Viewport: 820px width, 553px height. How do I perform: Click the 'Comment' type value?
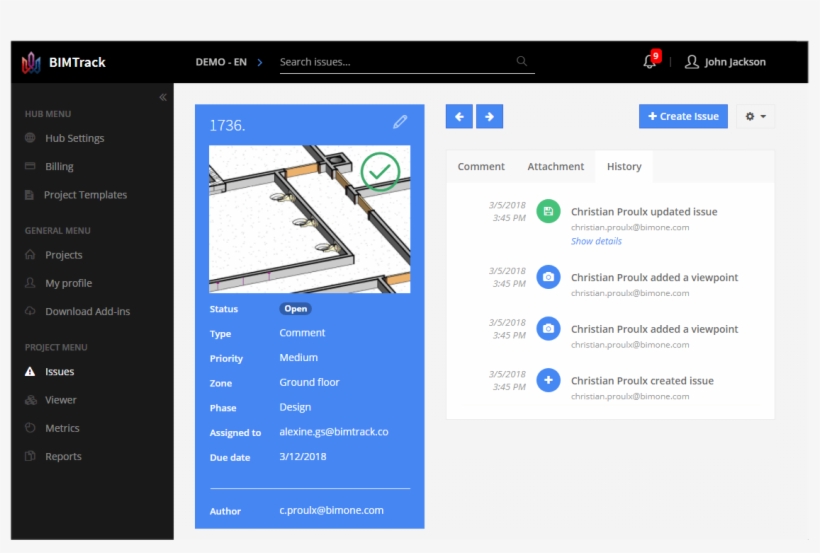[x=302, y=333]
